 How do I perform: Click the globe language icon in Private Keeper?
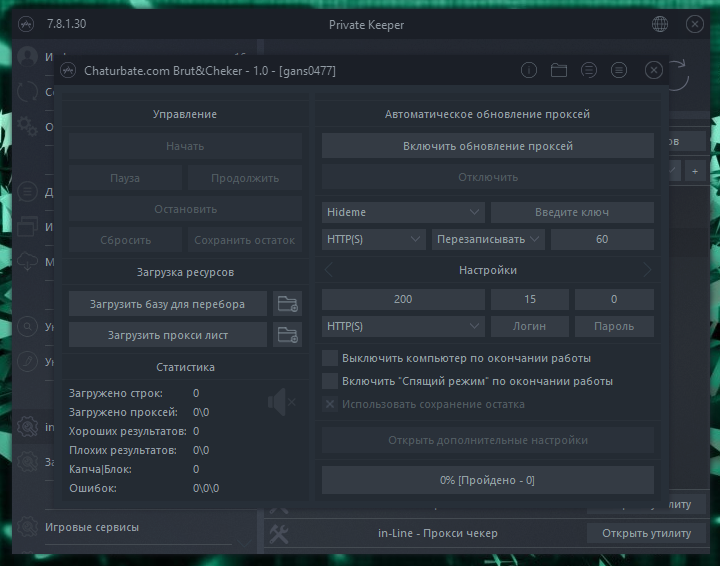click(x=660, y=24)
